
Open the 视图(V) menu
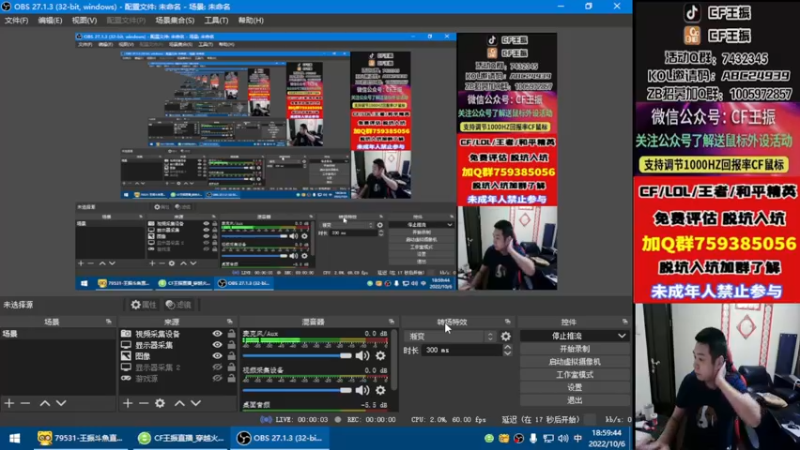84,20
